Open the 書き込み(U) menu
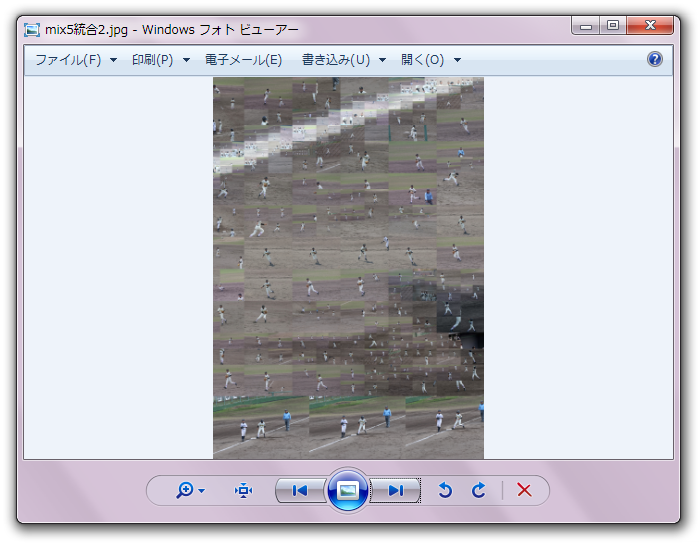The height and width of the screenshot is (550, 700). point(336,60)
